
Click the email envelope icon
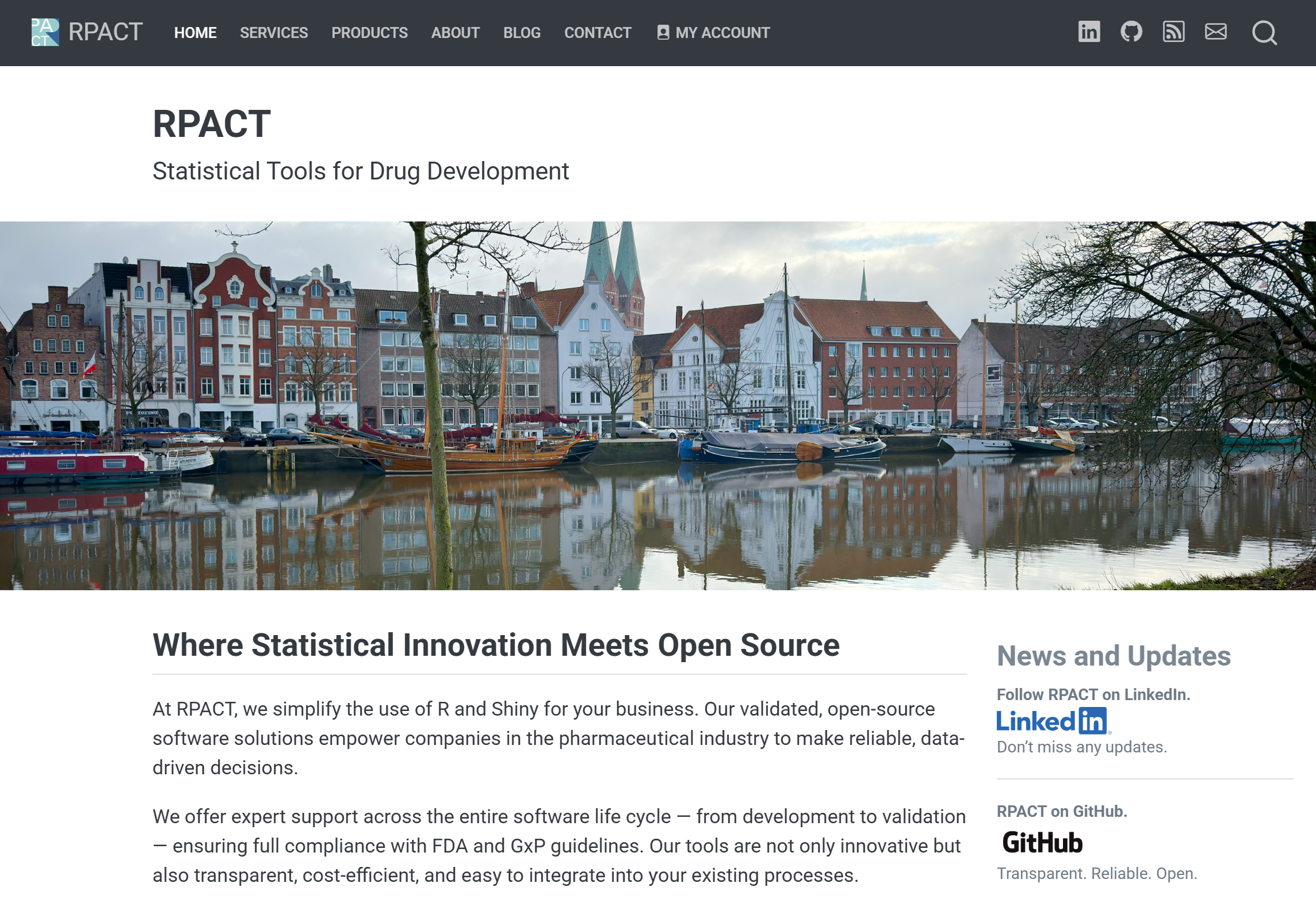pyautogui.click(x=1215, y=32)
